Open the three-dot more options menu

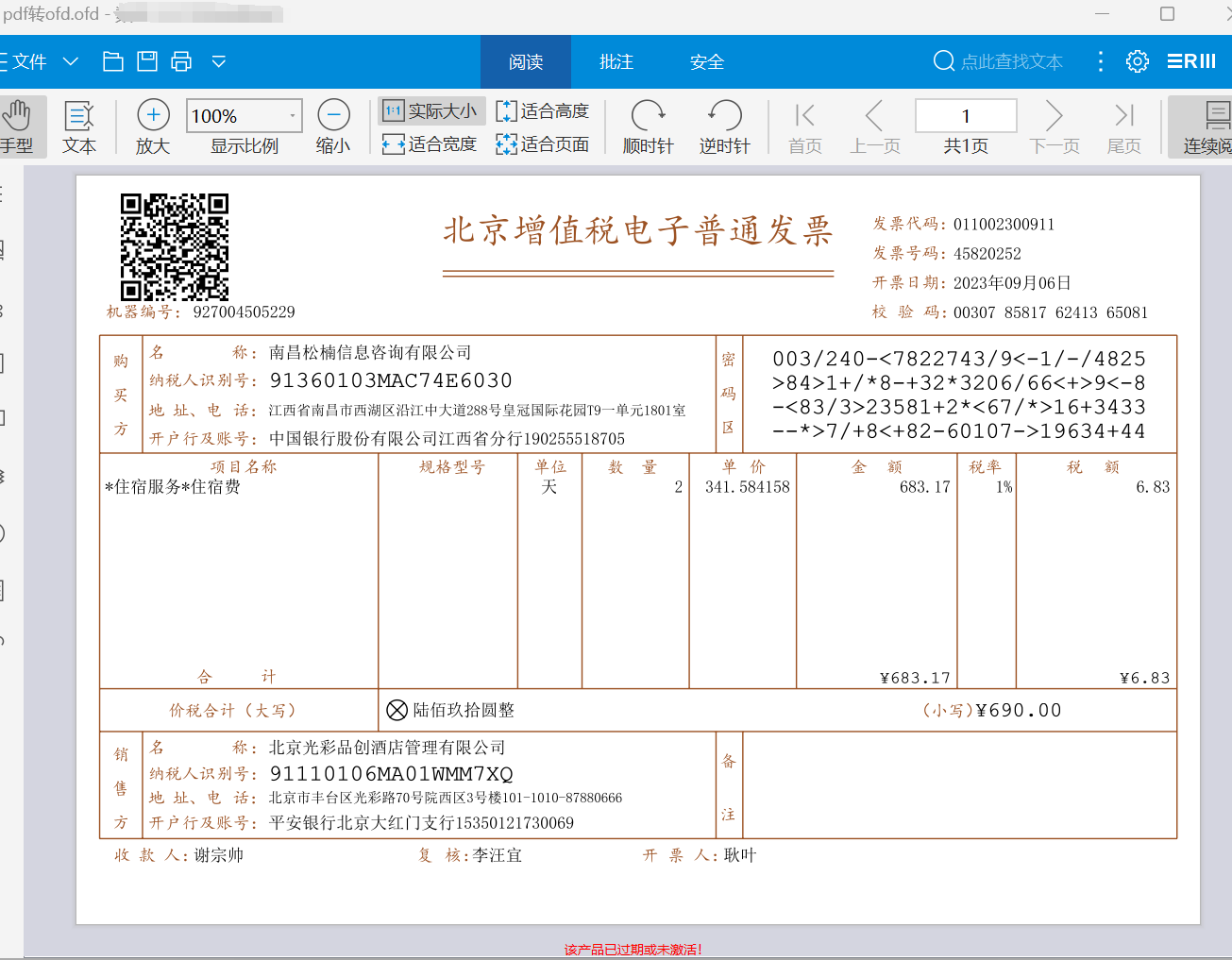coord(1101,61)
